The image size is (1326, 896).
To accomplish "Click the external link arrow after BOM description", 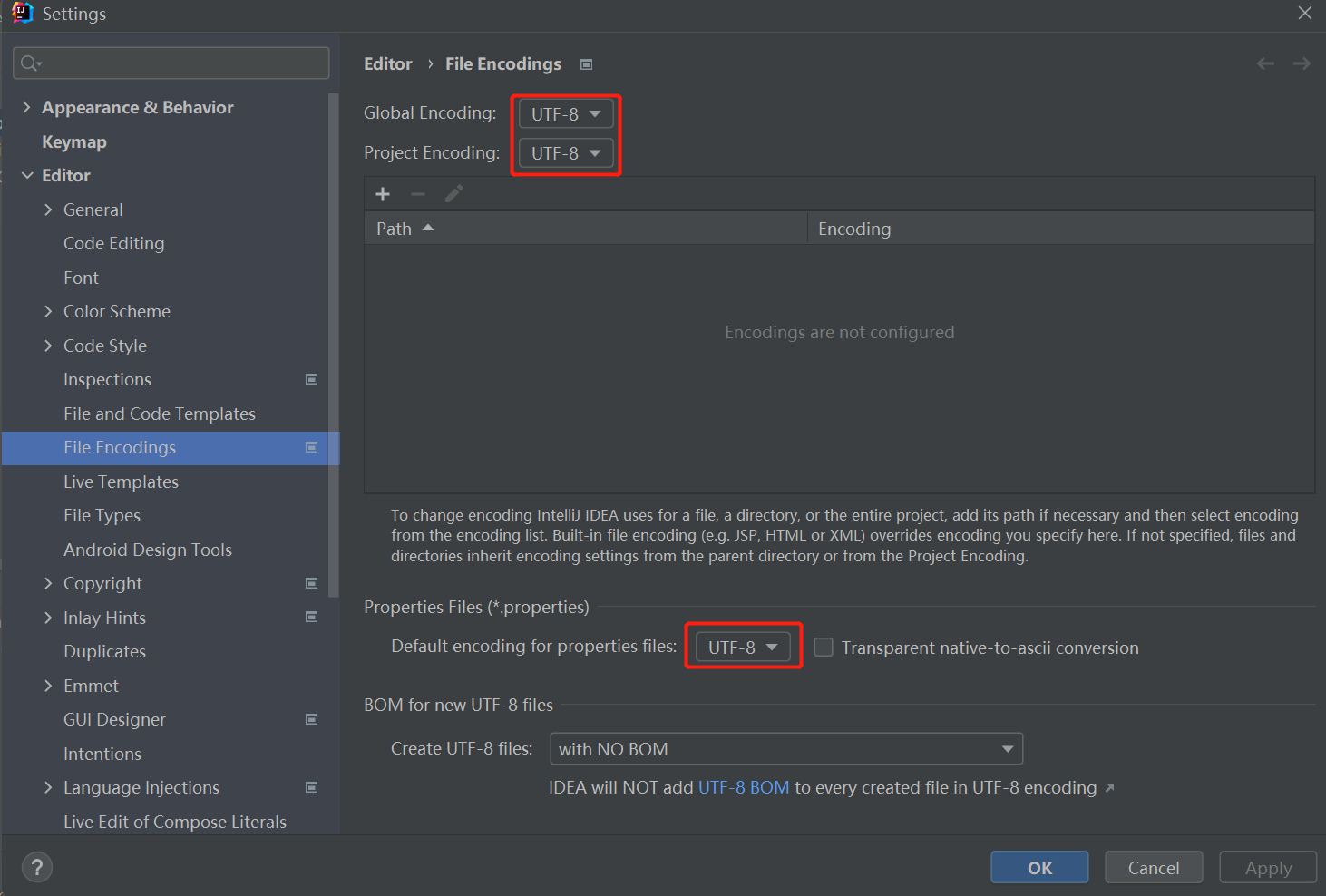I will [1109, 788].
